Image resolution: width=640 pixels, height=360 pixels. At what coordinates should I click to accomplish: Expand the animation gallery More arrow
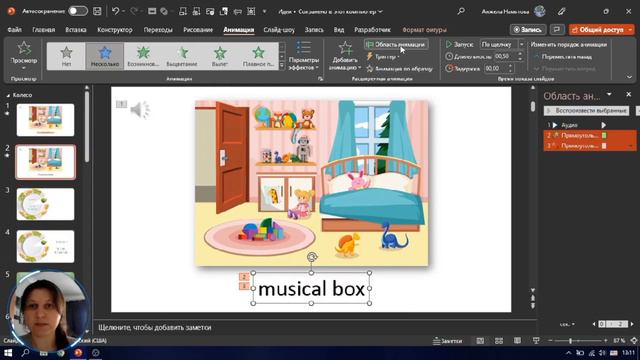point(282,65)
